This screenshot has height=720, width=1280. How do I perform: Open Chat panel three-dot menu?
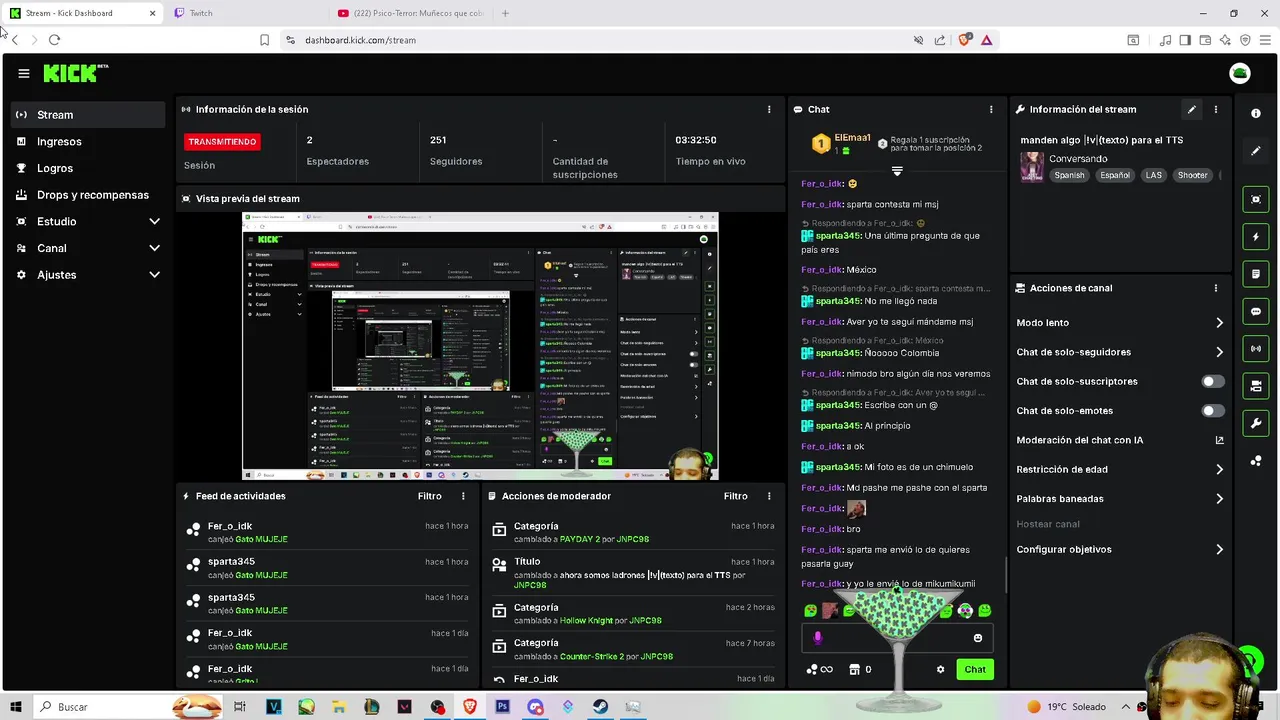click(x=991, y=109)
